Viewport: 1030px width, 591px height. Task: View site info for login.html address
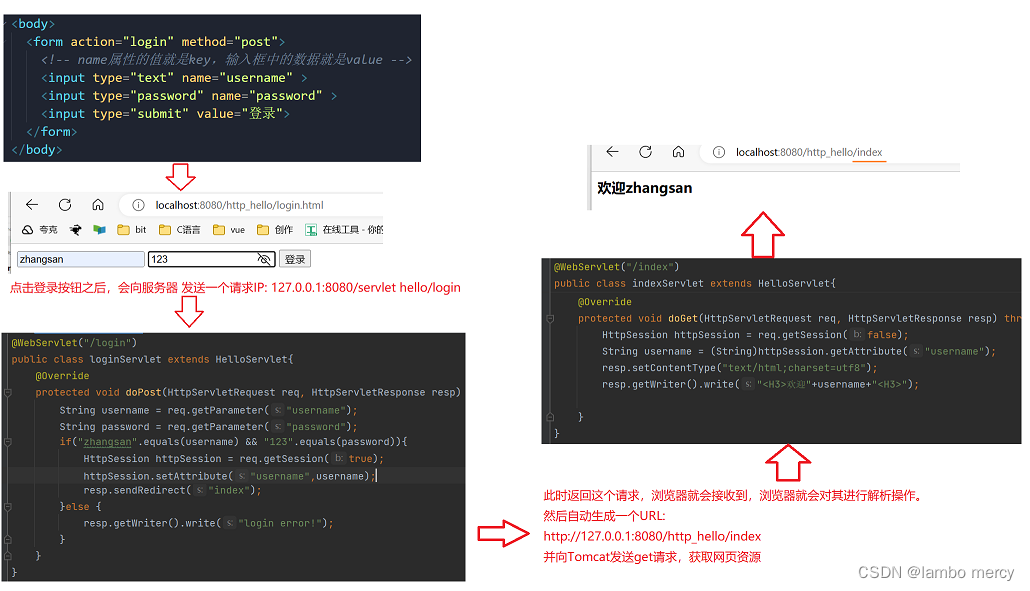tap(138, 206)
